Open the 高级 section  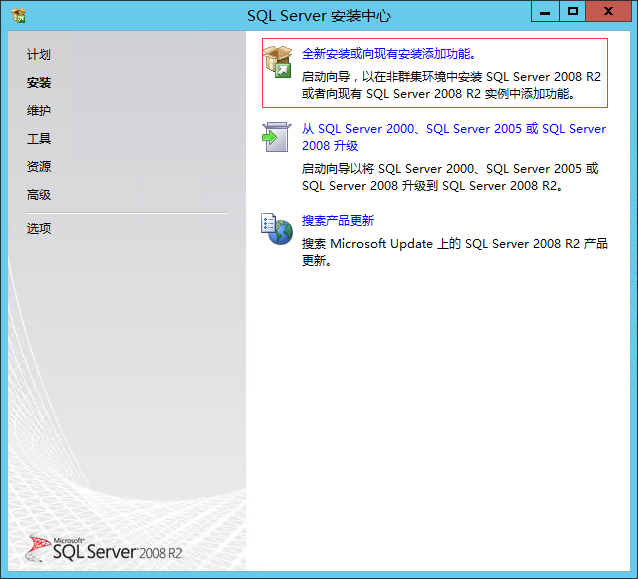(39, 195)
